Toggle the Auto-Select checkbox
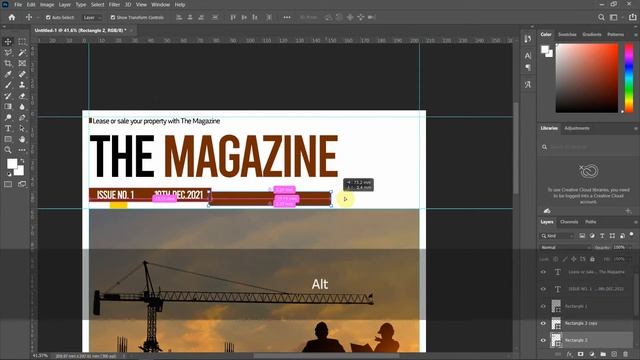640x360 pixels. coord(48,18)
